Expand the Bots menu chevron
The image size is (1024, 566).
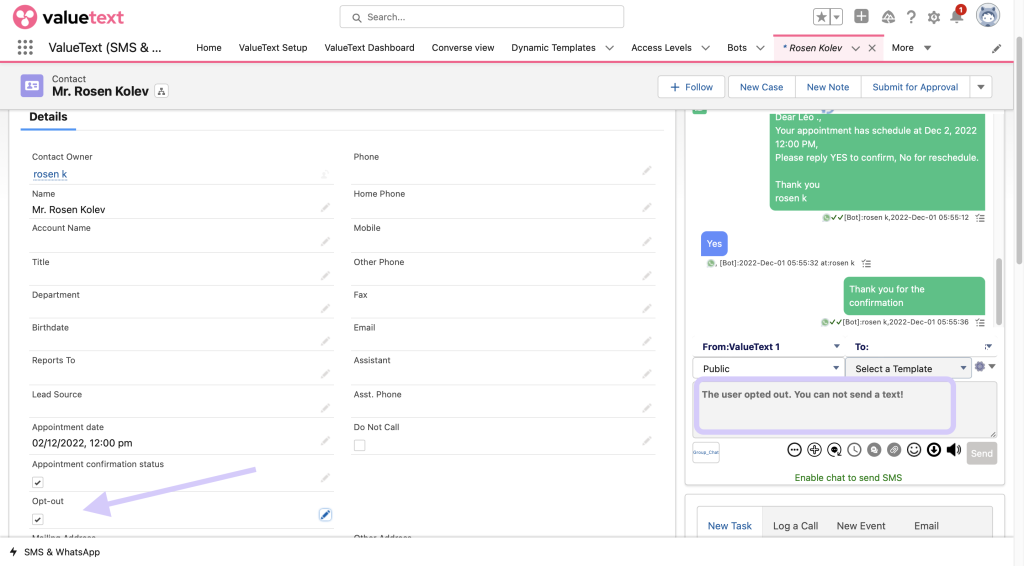(x=760, y=48)
